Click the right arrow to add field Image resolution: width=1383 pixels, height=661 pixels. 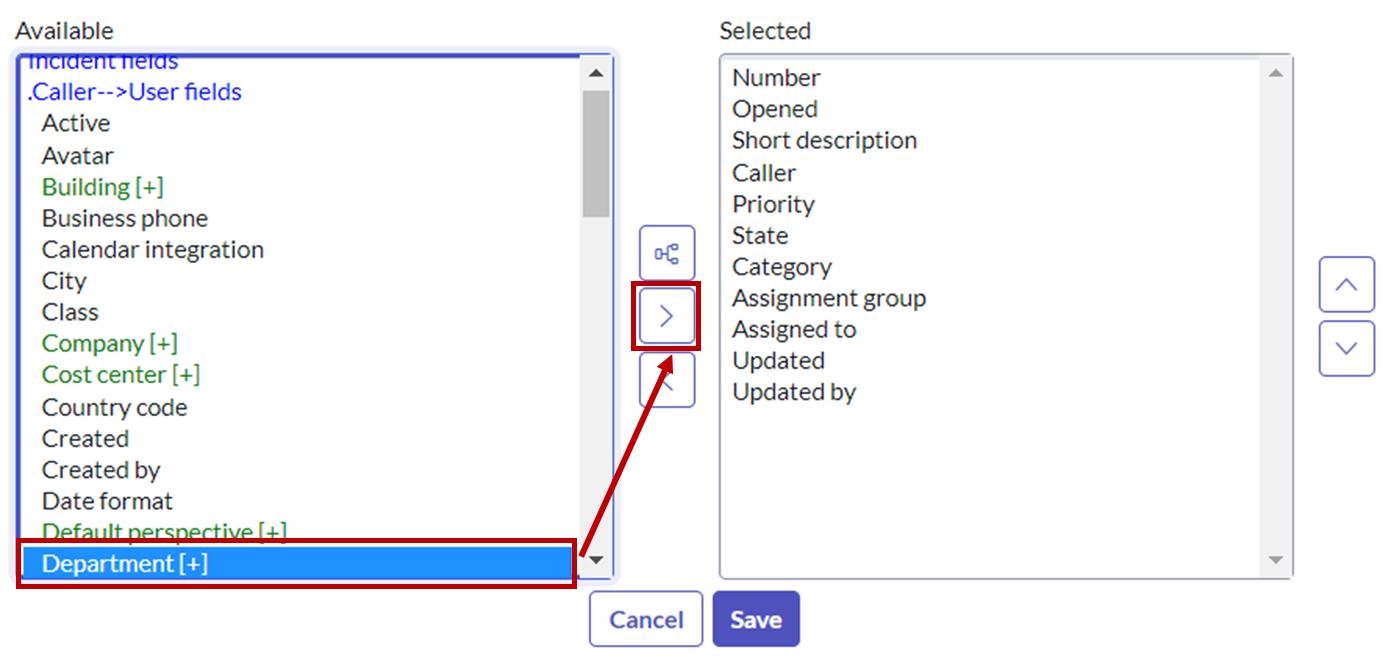[665, 315]
